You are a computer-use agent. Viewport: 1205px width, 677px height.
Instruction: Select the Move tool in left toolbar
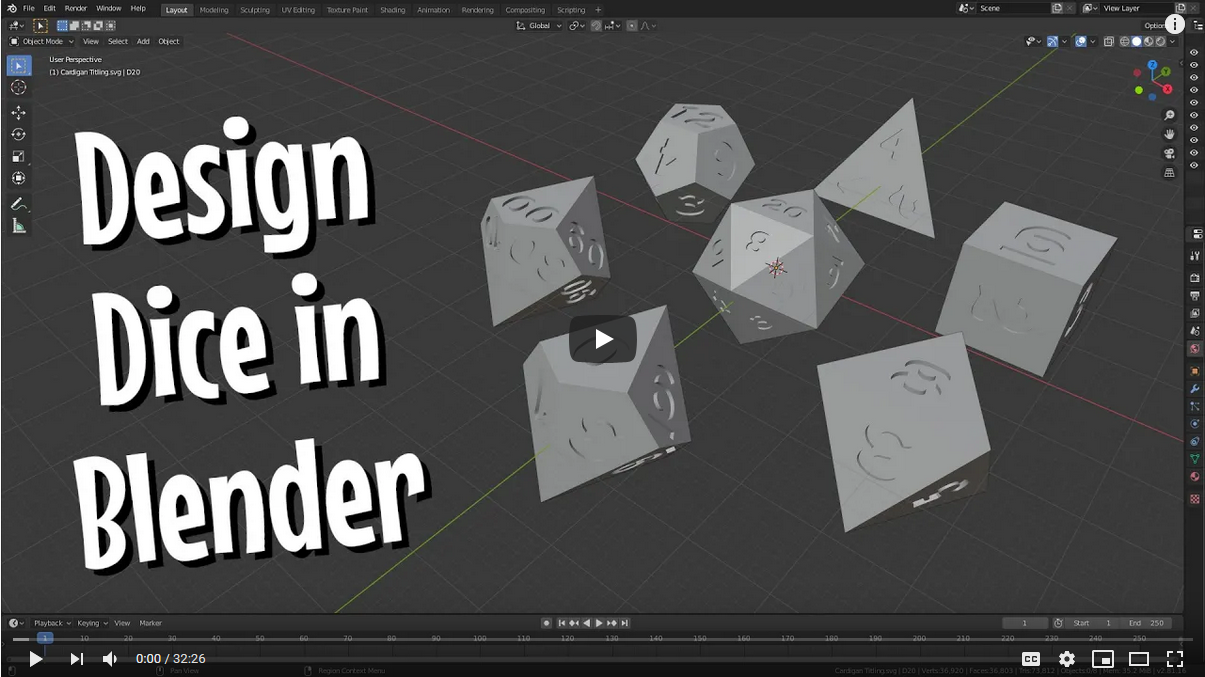(x=19, y=112)
